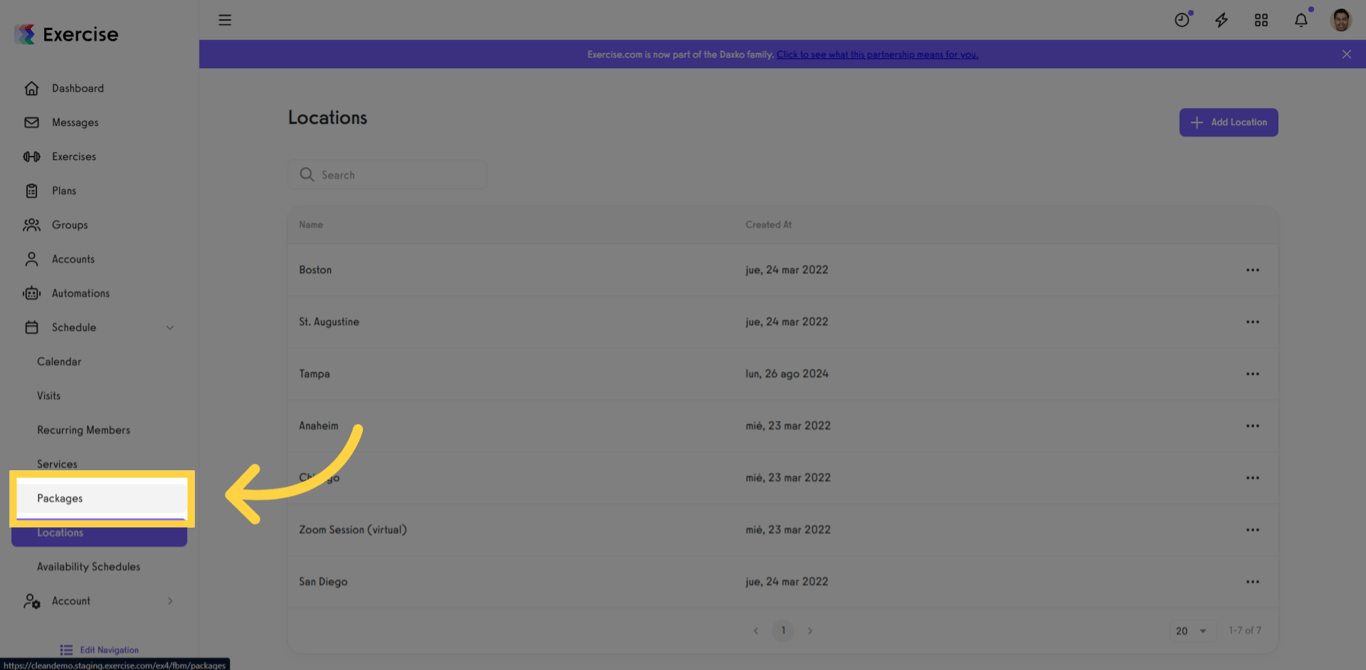This screenshot has height=670, width=1366.
Task: Click your profile avatar photo
Action: (x=1340, y=19)
